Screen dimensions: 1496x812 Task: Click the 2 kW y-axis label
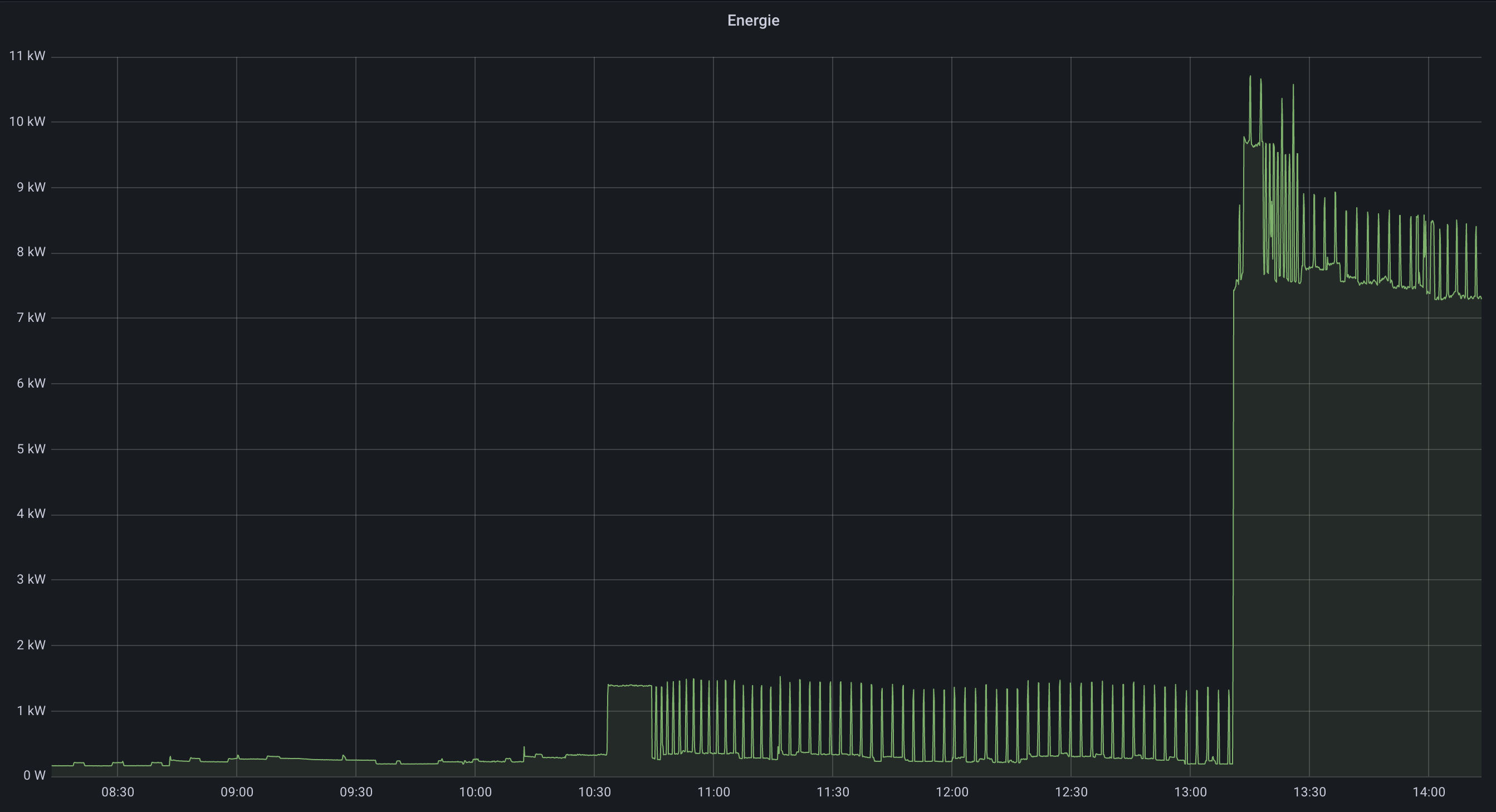tap(31, 645)
